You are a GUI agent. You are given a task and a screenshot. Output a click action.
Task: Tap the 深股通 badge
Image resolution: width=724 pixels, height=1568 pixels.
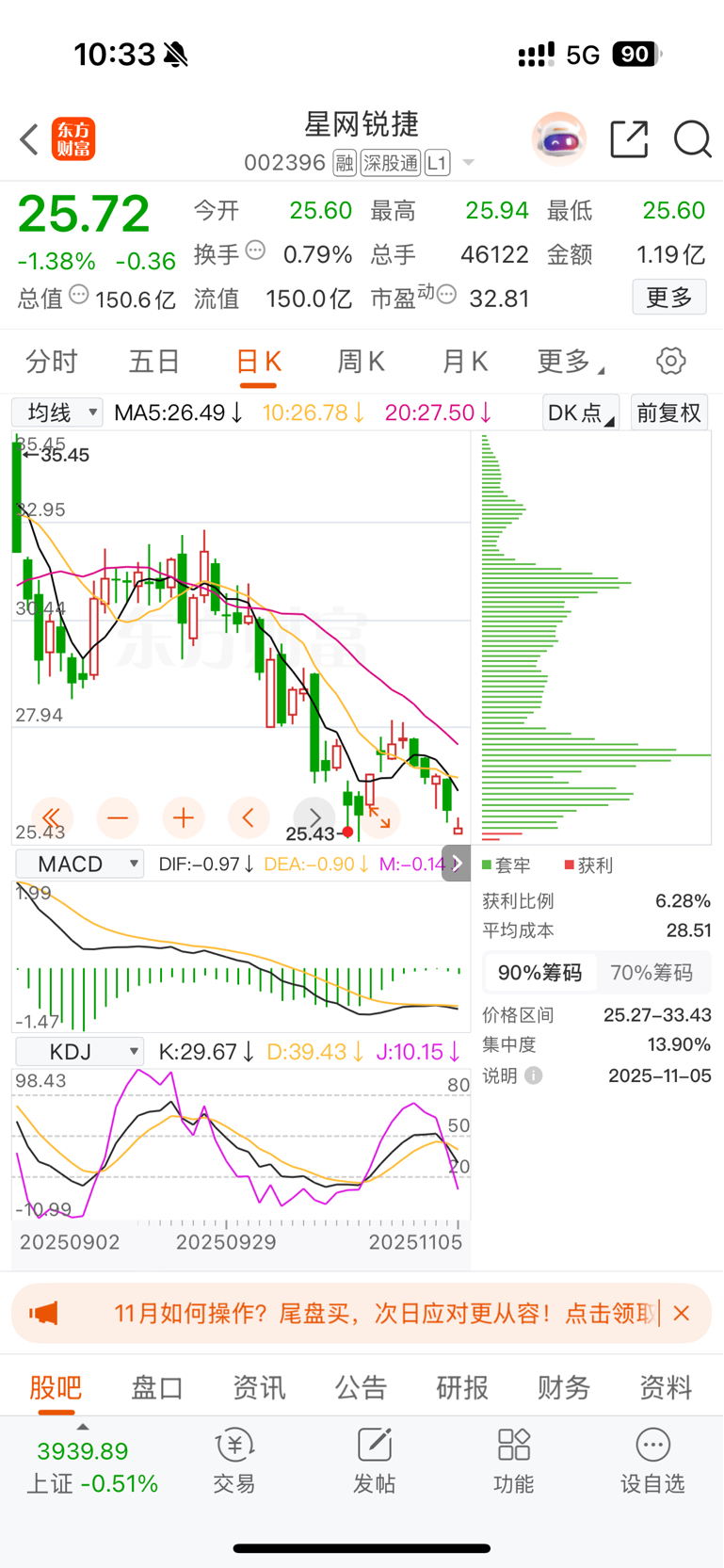coord(391,163)
